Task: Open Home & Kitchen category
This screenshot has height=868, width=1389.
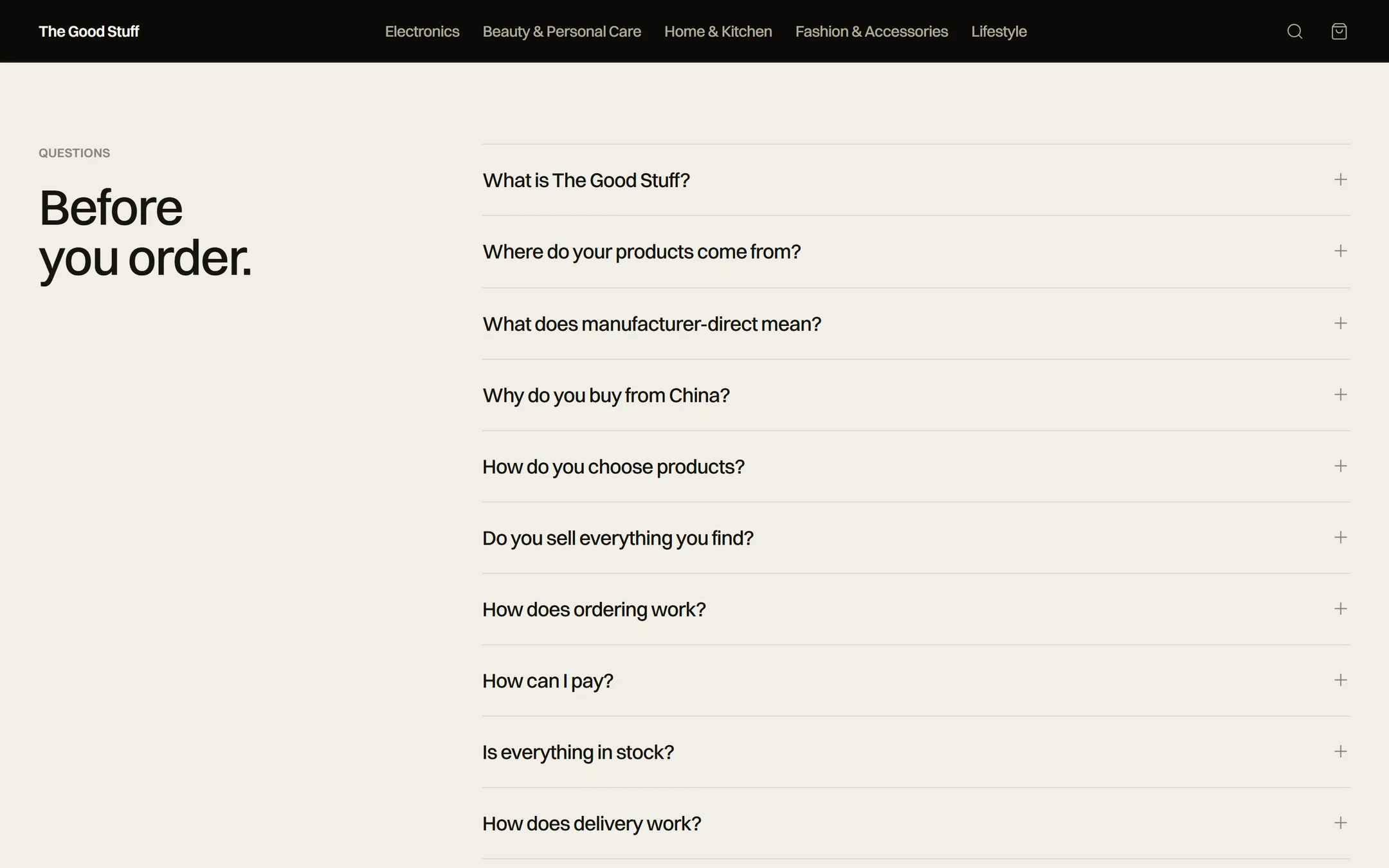Action: click(x=718, y=32)
